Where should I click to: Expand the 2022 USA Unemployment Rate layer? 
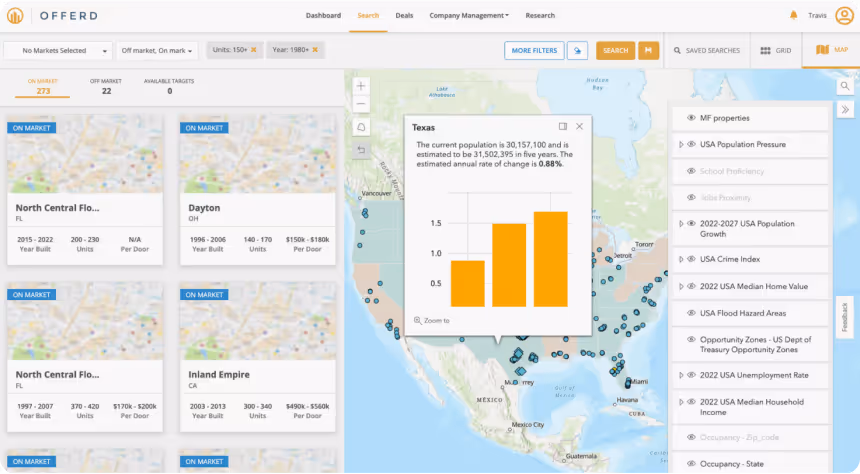[x=681, y=375]
